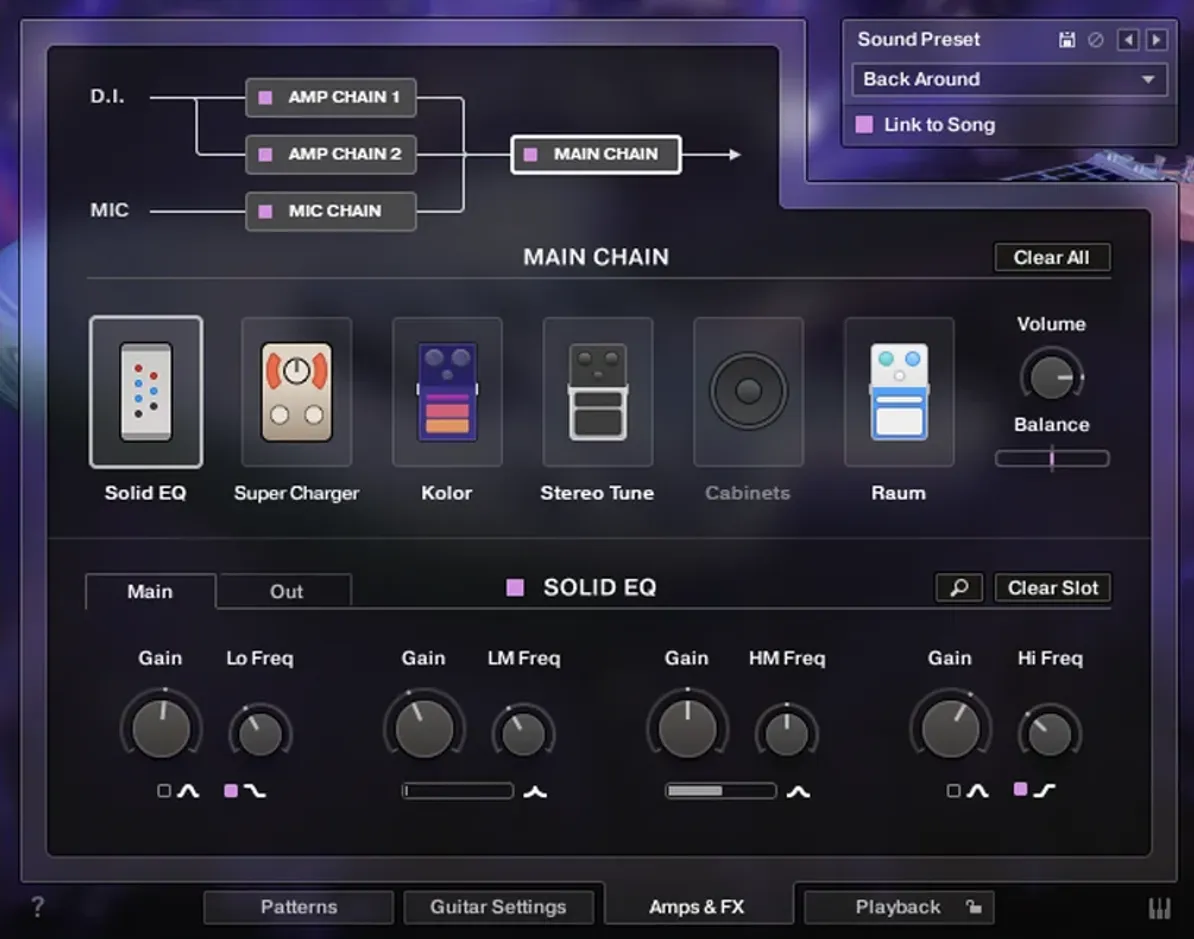The image size is (1194, 939).
Task: Open the Amps & FX tab
Action: click(697, 907)
